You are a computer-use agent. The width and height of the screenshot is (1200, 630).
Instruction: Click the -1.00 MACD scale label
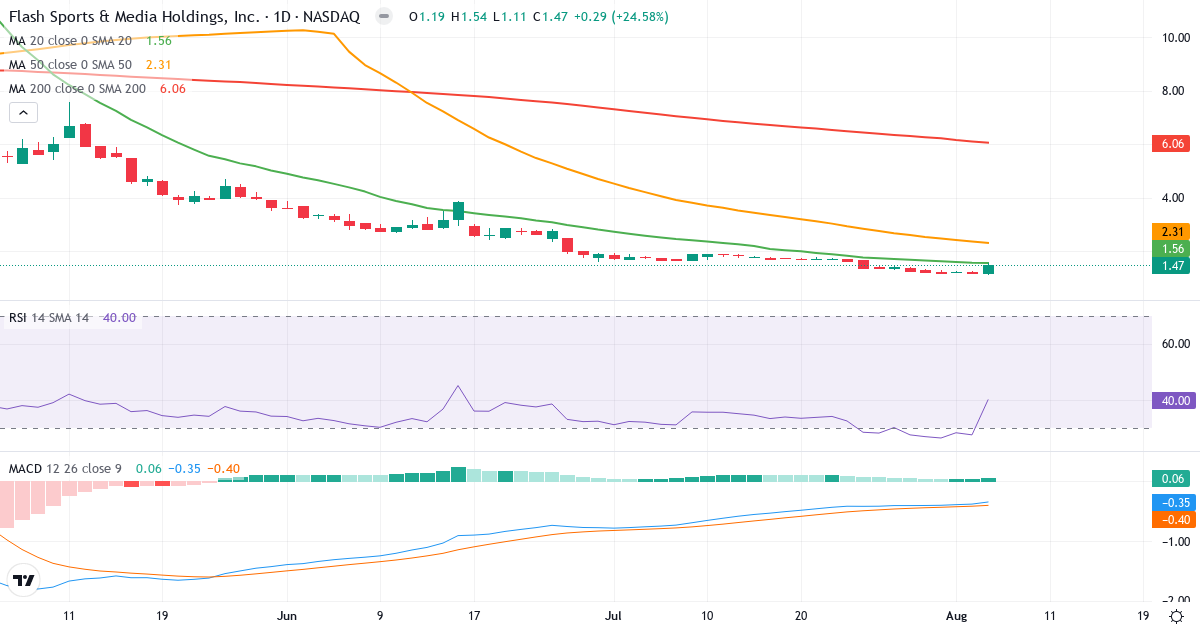coord(1174,542)
